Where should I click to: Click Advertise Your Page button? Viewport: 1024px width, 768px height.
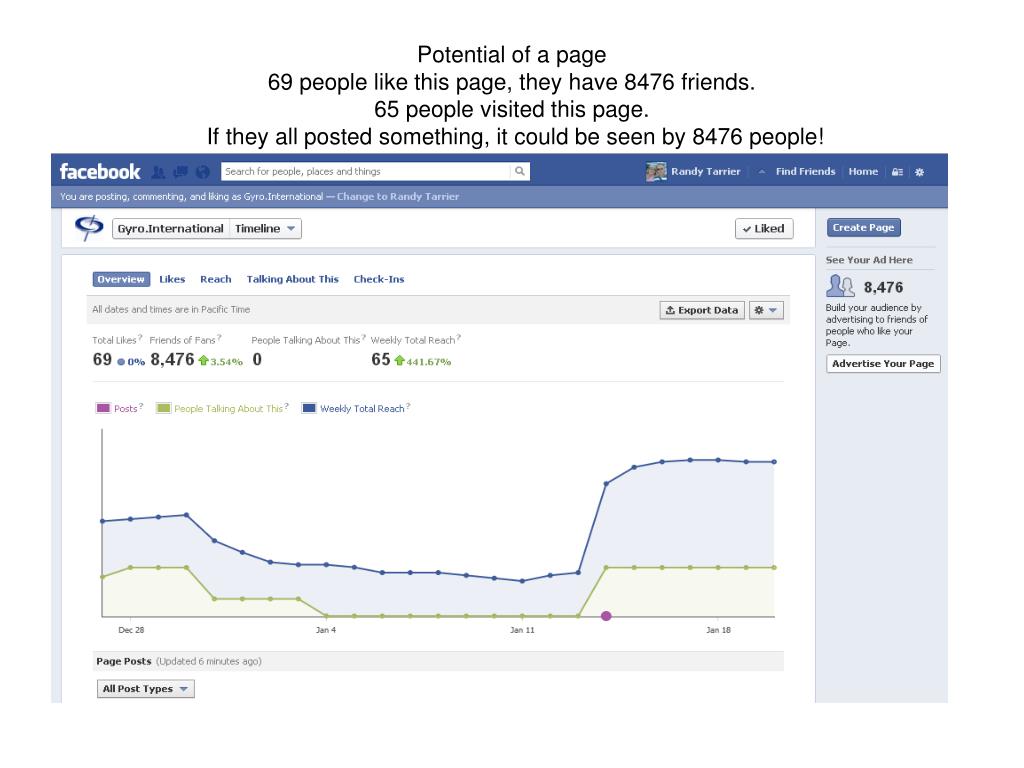coord(883,364)
